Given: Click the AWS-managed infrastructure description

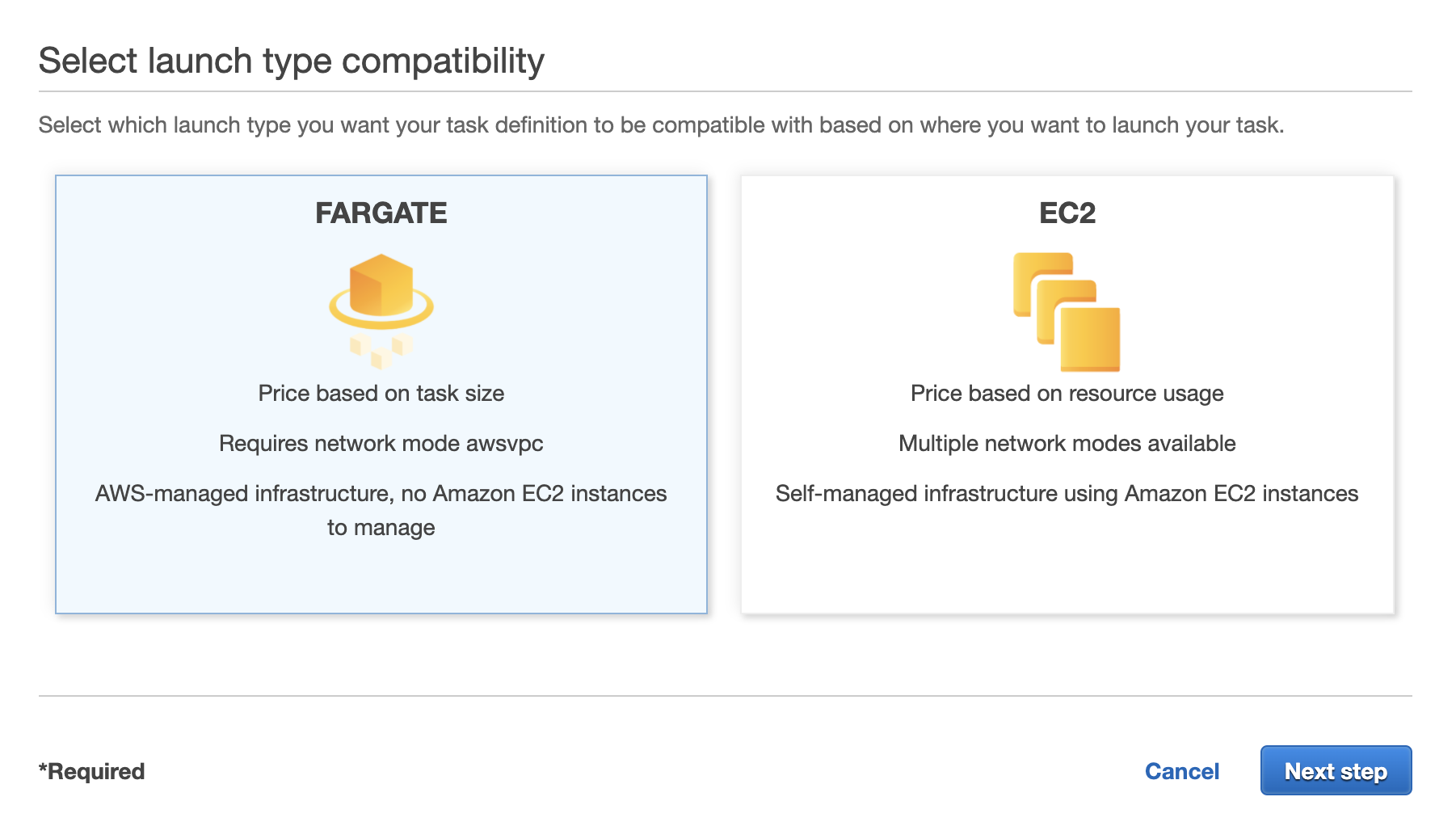Looking at the screenshot, I should coord(381,510).
